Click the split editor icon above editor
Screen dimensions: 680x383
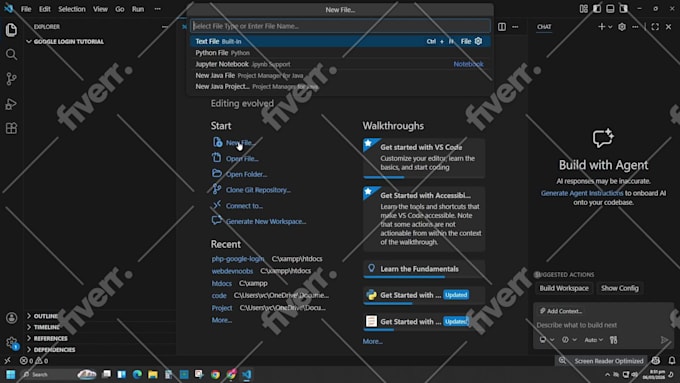click(502, 26)
